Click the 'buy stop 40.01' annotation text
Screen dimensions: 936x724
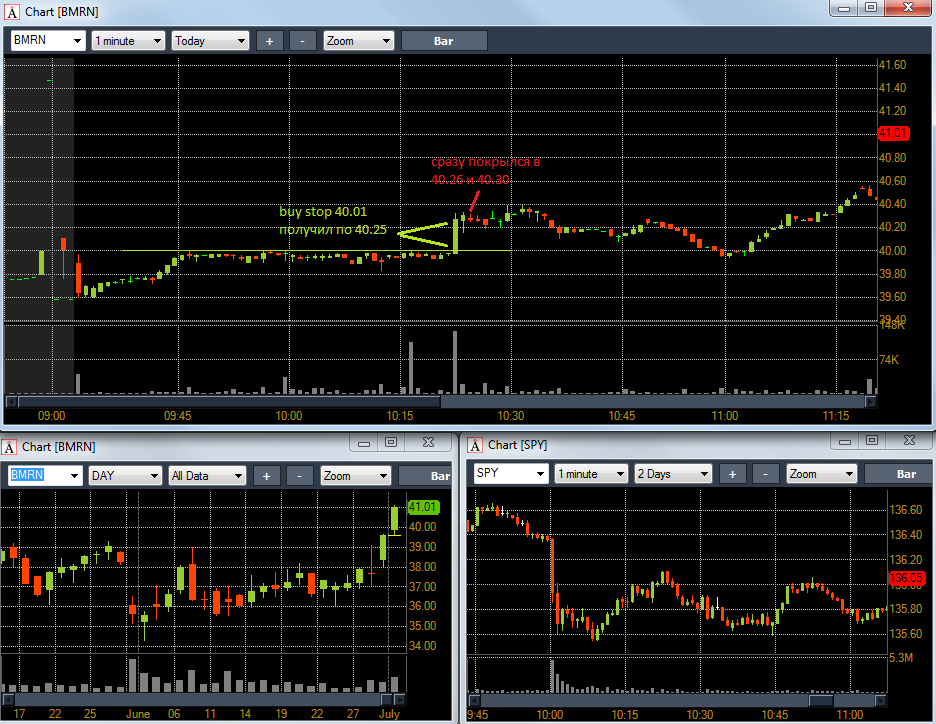tap(323, 211)
